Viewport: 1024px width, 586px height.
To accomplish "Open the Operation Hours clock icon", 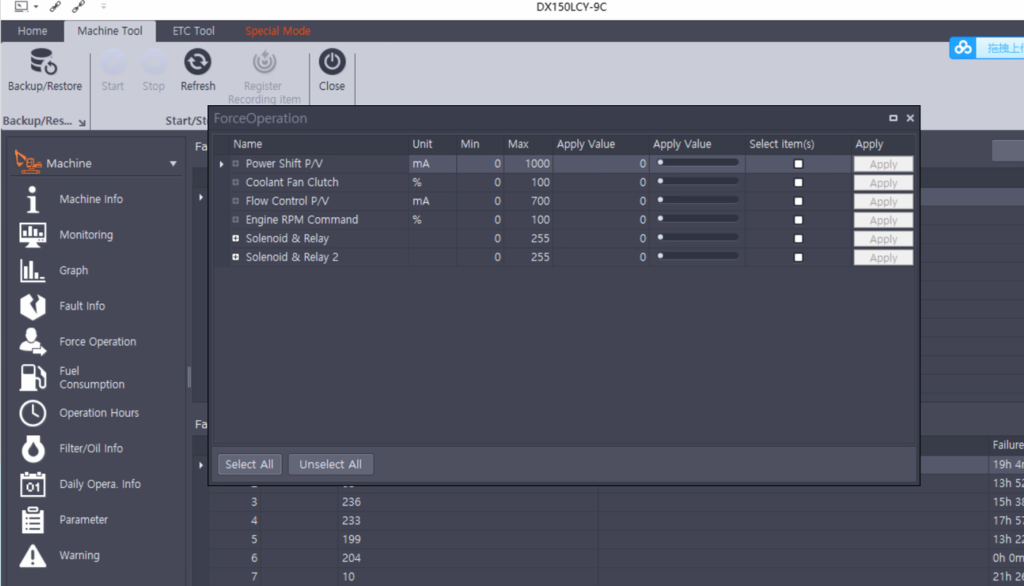I will click(33, 413).
